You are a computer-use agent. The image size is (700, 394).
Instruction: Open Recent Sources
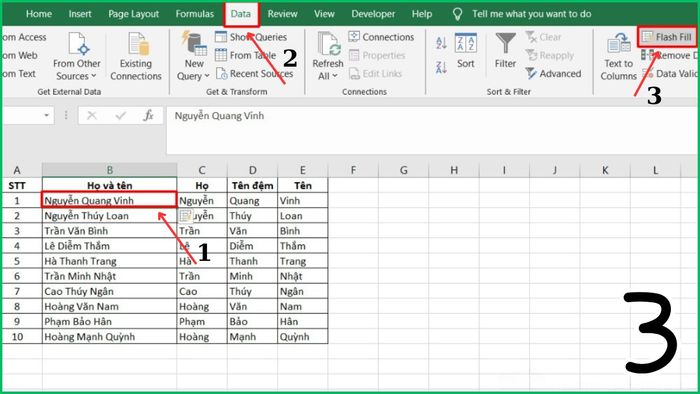[254, 74]
